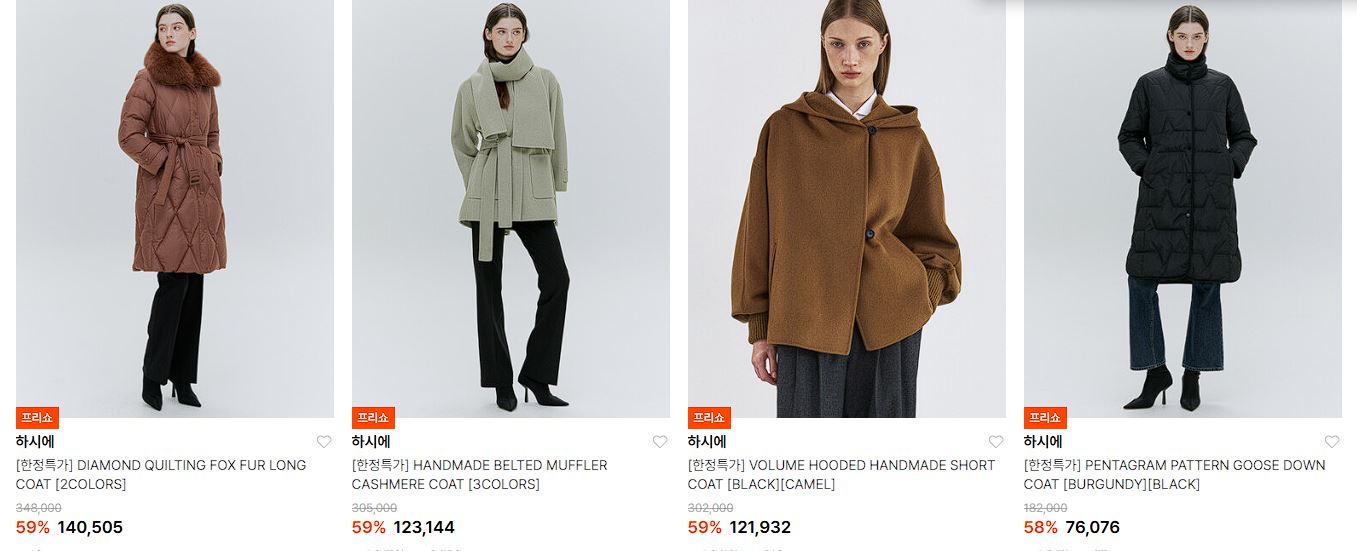1357x551 pixels.
Task: Open VOLUME HOODED HANDMADE SHORT COAT title link
Action: point(842,475)
